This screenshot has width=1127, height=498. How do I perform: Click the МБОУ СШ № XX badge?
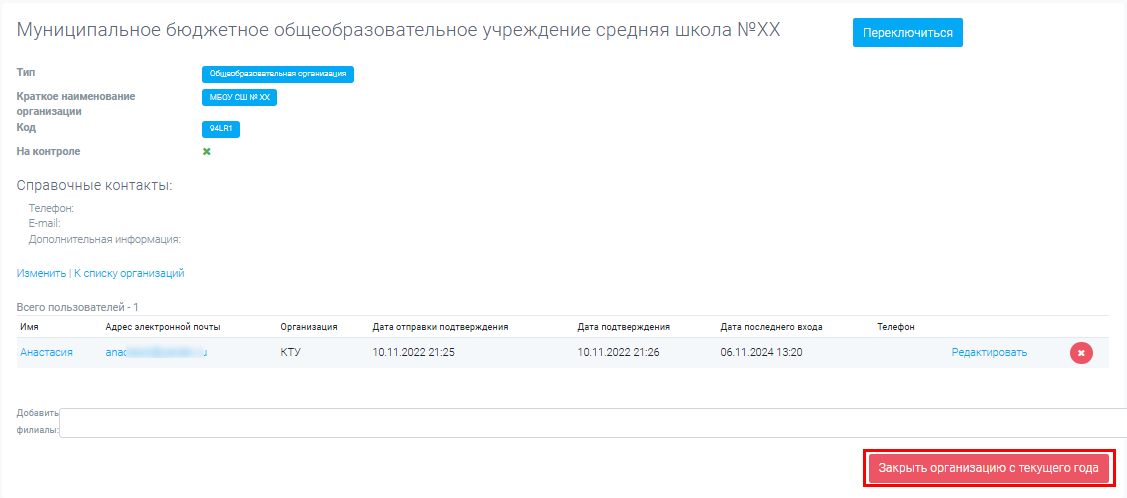[x=239, y=98]
